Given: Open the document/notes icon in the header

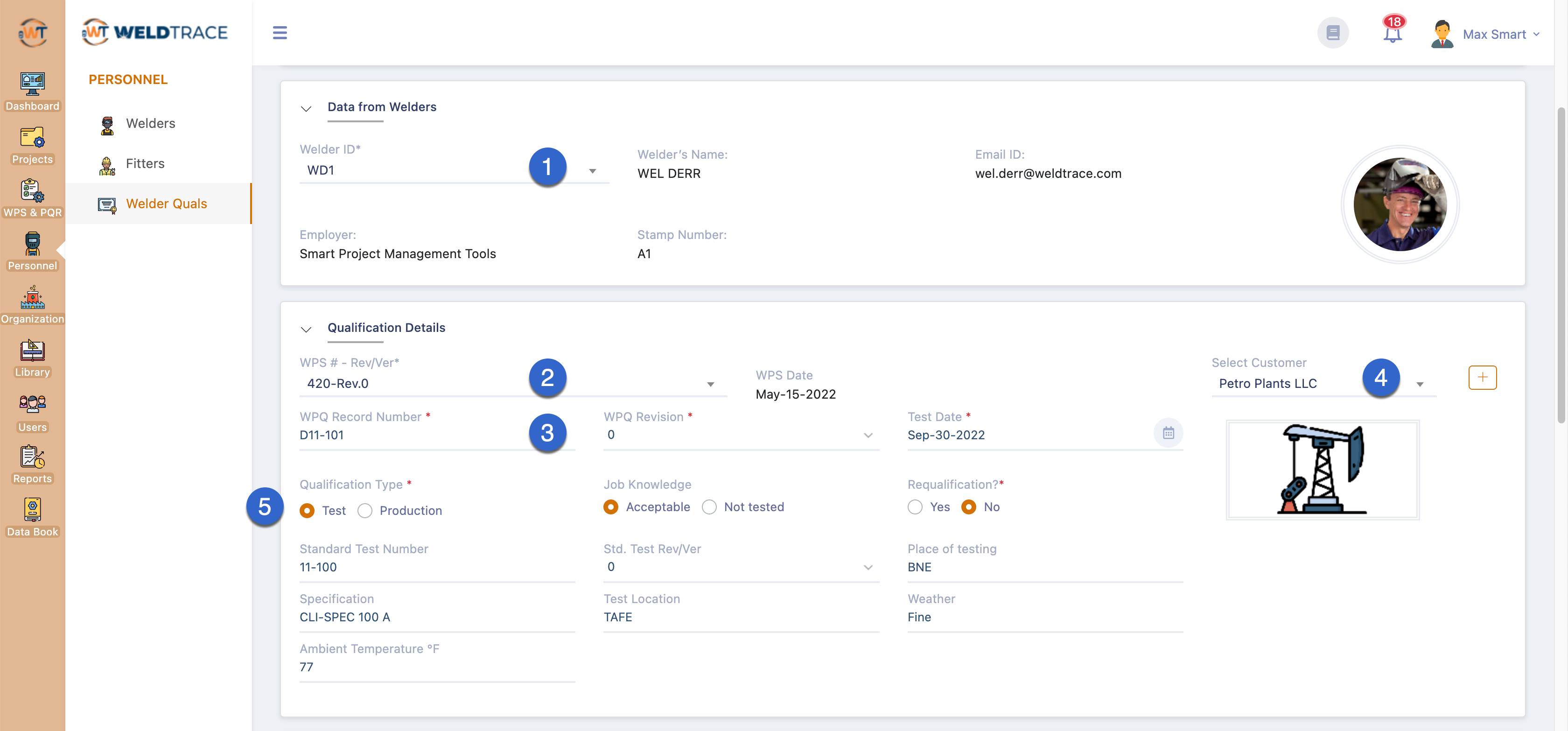Looking at the screenshot, I should tap(1332, 32).
